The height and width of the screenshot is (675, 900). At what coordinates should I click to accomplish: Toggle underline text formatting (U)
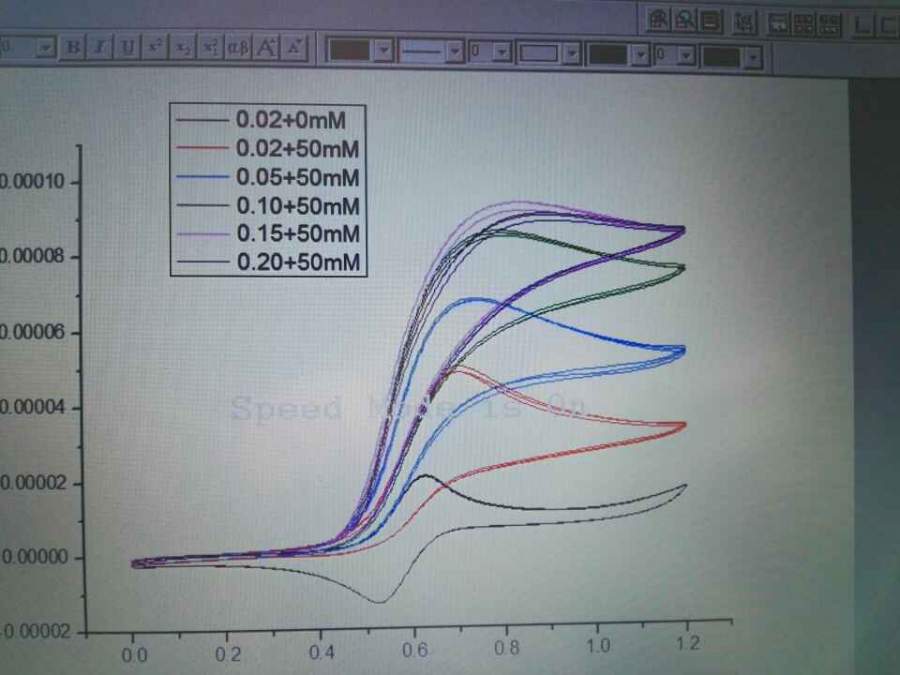click(127, 47)
